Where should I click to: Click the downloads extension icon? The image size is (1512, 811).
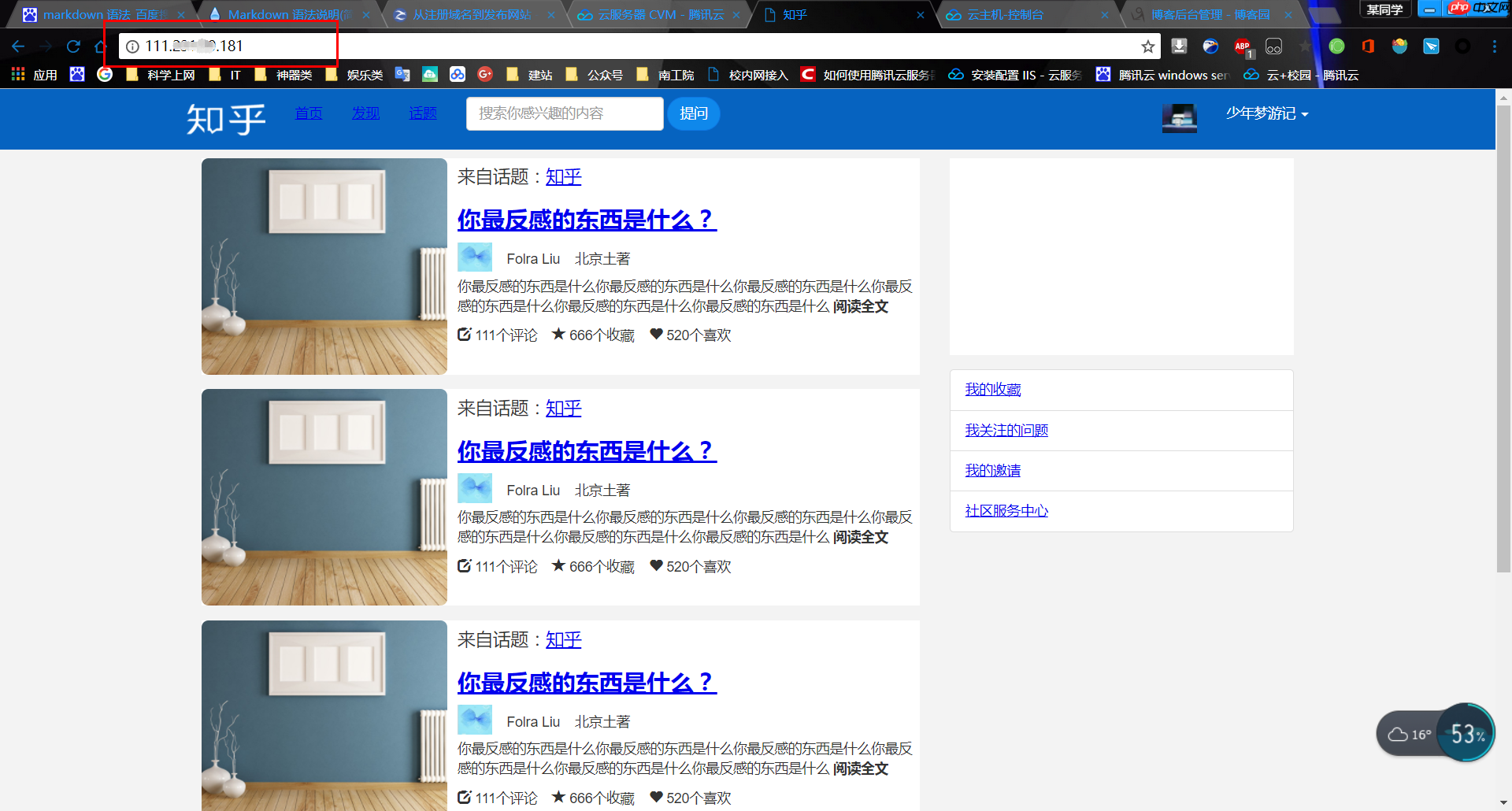(1179, 46)
